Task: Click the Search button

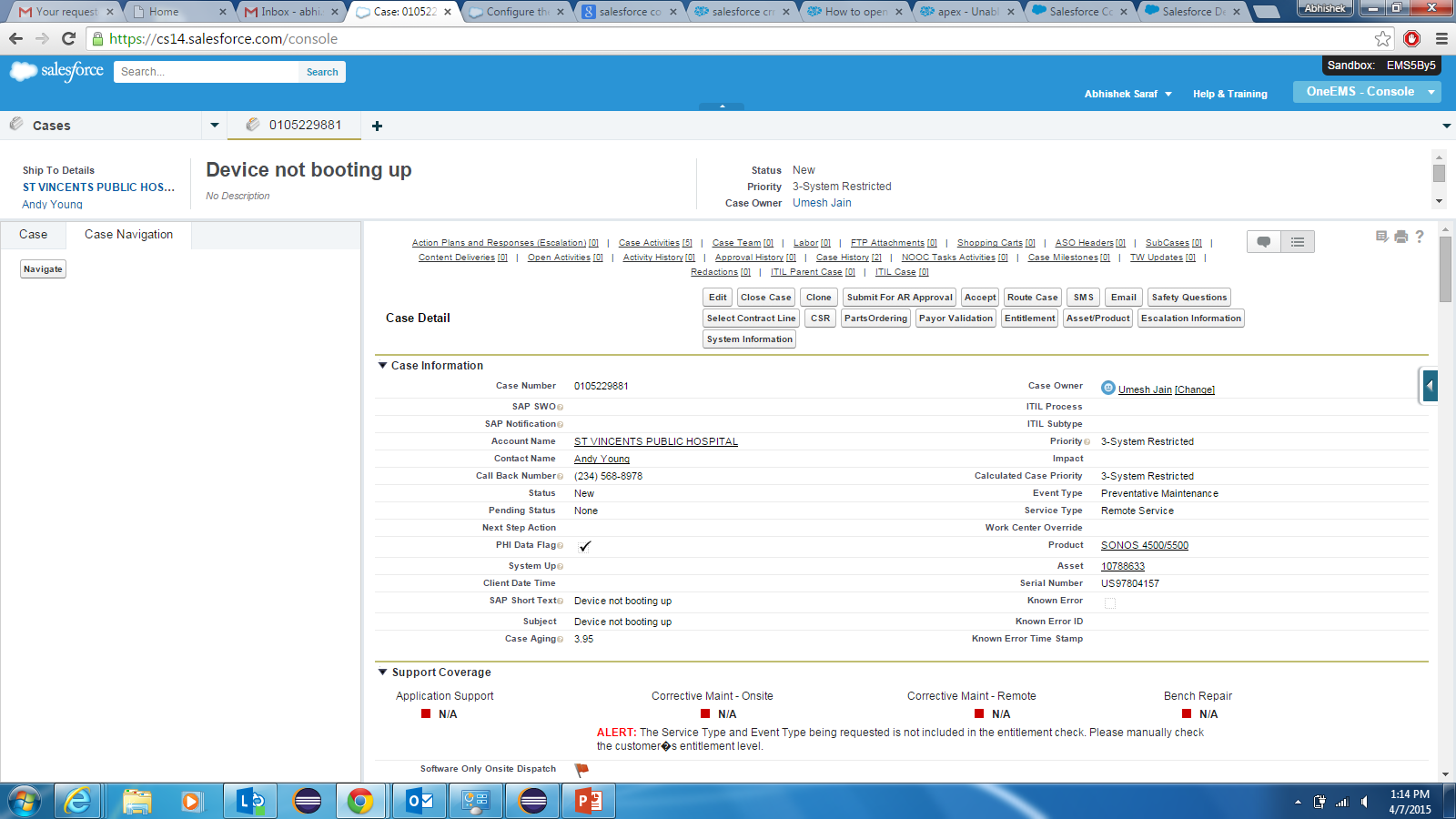Action: [x=322, y=72]
